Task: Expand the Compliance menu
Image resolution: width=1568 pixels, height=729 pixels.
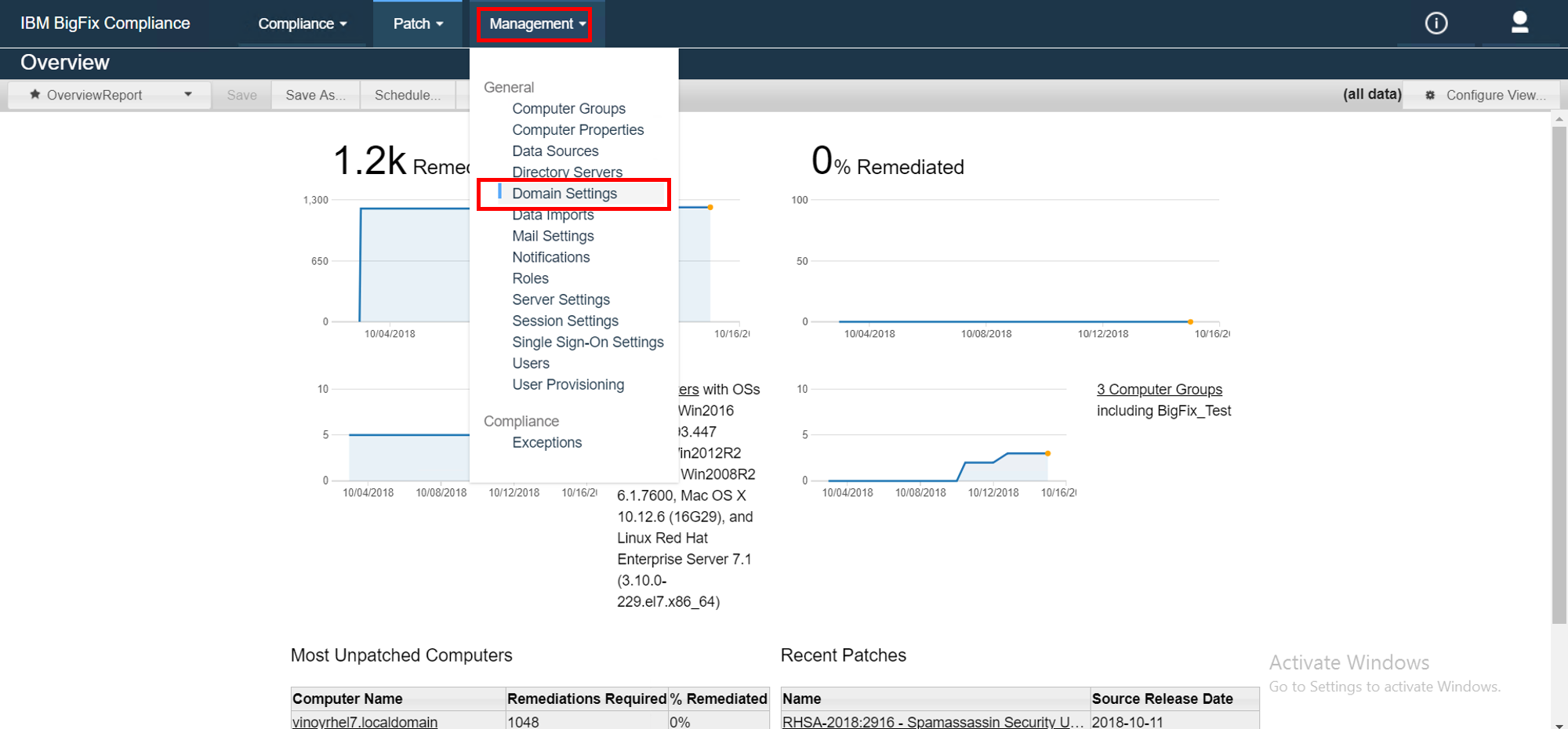Action: [x=302, y=24]
